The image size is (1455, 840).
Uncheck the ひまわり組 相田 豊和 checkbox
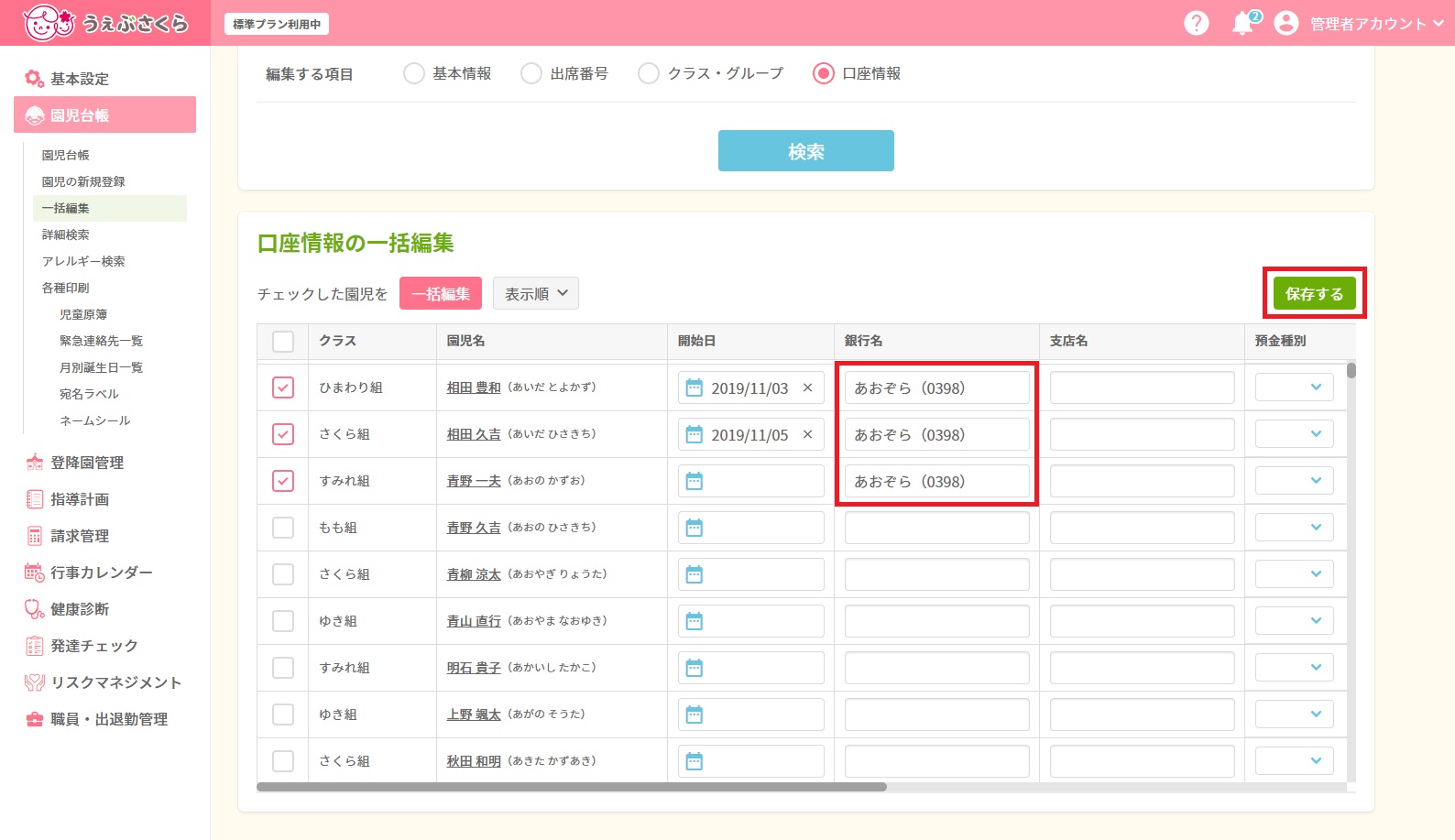[x=283, y=387]
